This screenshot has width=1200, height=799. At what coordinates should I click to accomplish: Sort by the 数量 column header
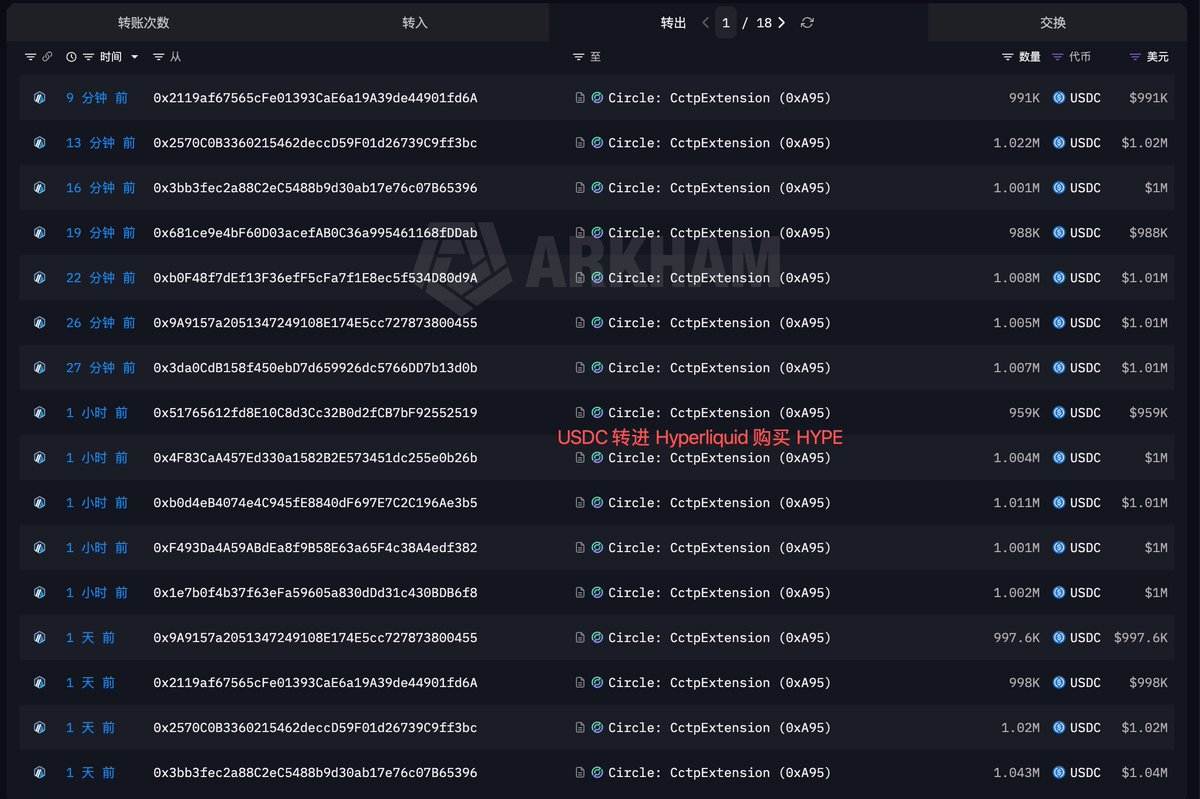[x=1030, y=57]
